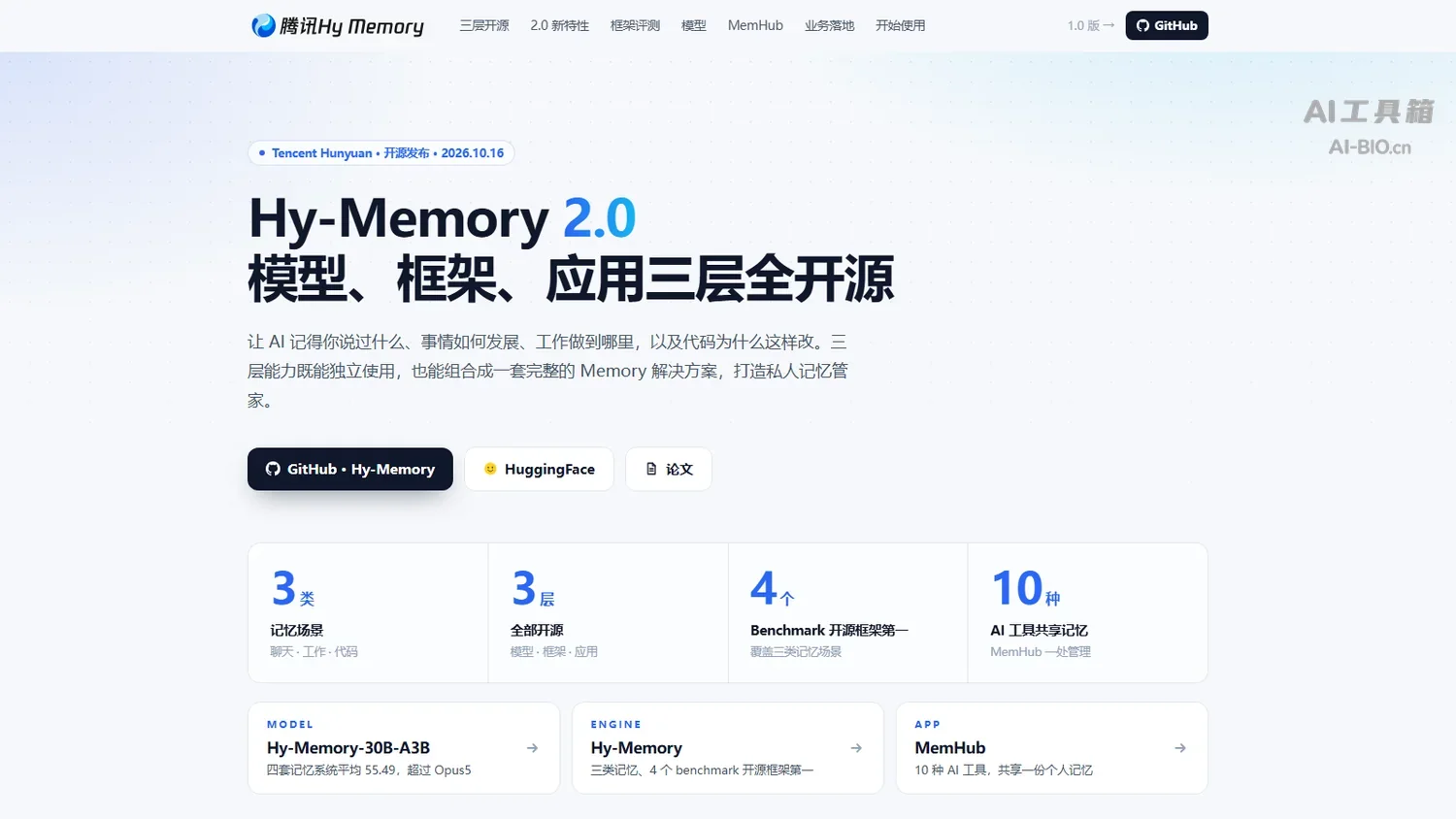Click the arrow on the ENGINE card
1456x819 pixels.
pyautogui.click(x=856, y=748)
